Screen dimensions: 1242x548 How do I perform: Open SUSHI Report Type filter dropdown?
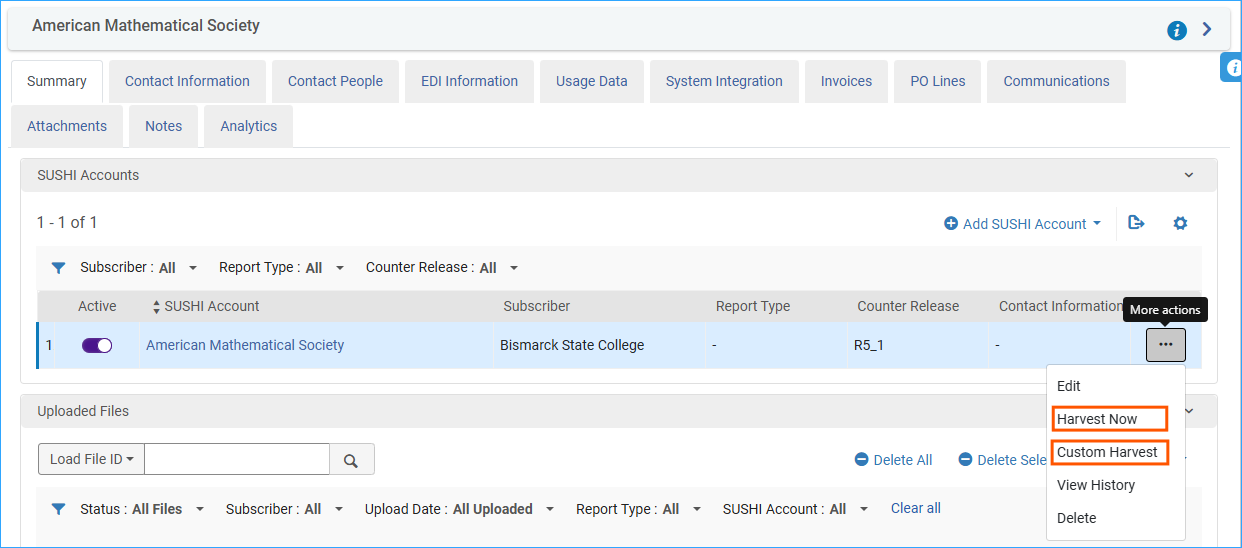pyautogui.click(x=282, y=268)
